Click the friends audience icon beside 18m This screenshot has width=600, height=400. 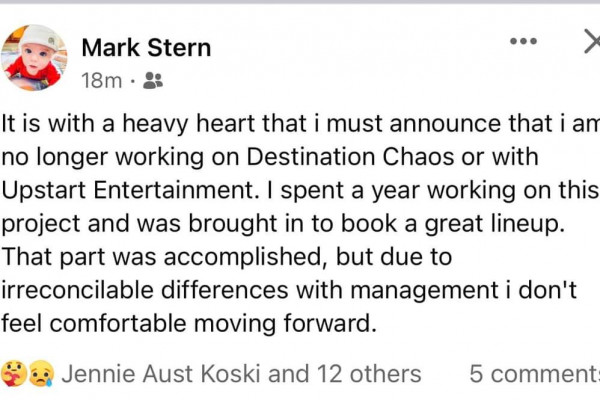click(153, 81)
